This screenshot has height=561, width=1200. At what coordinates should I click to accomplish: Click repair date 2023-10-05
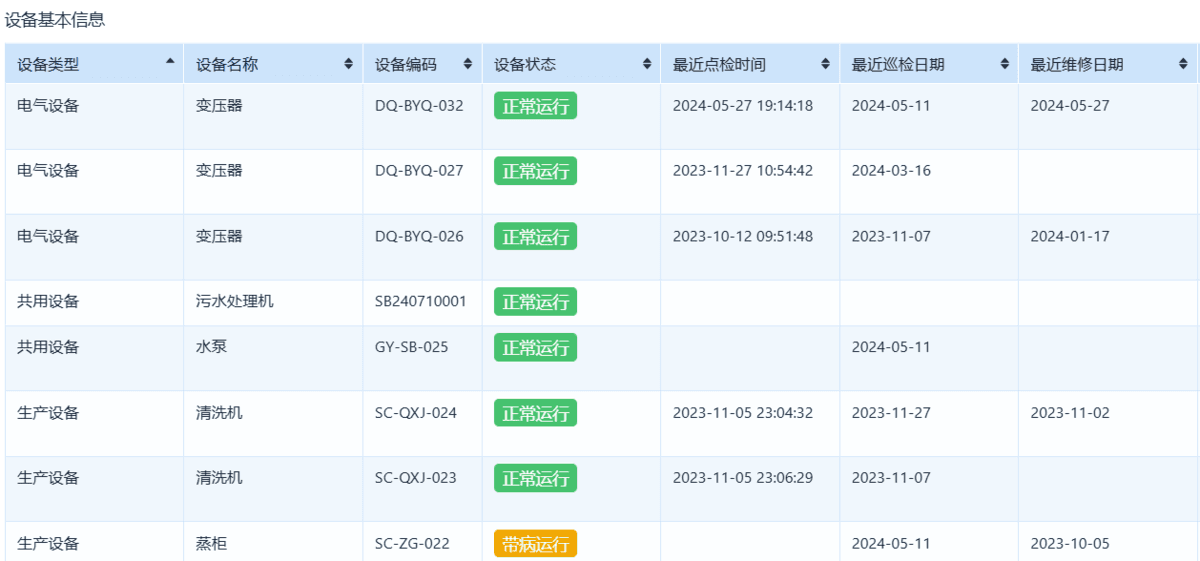(x=1070, y=543)
